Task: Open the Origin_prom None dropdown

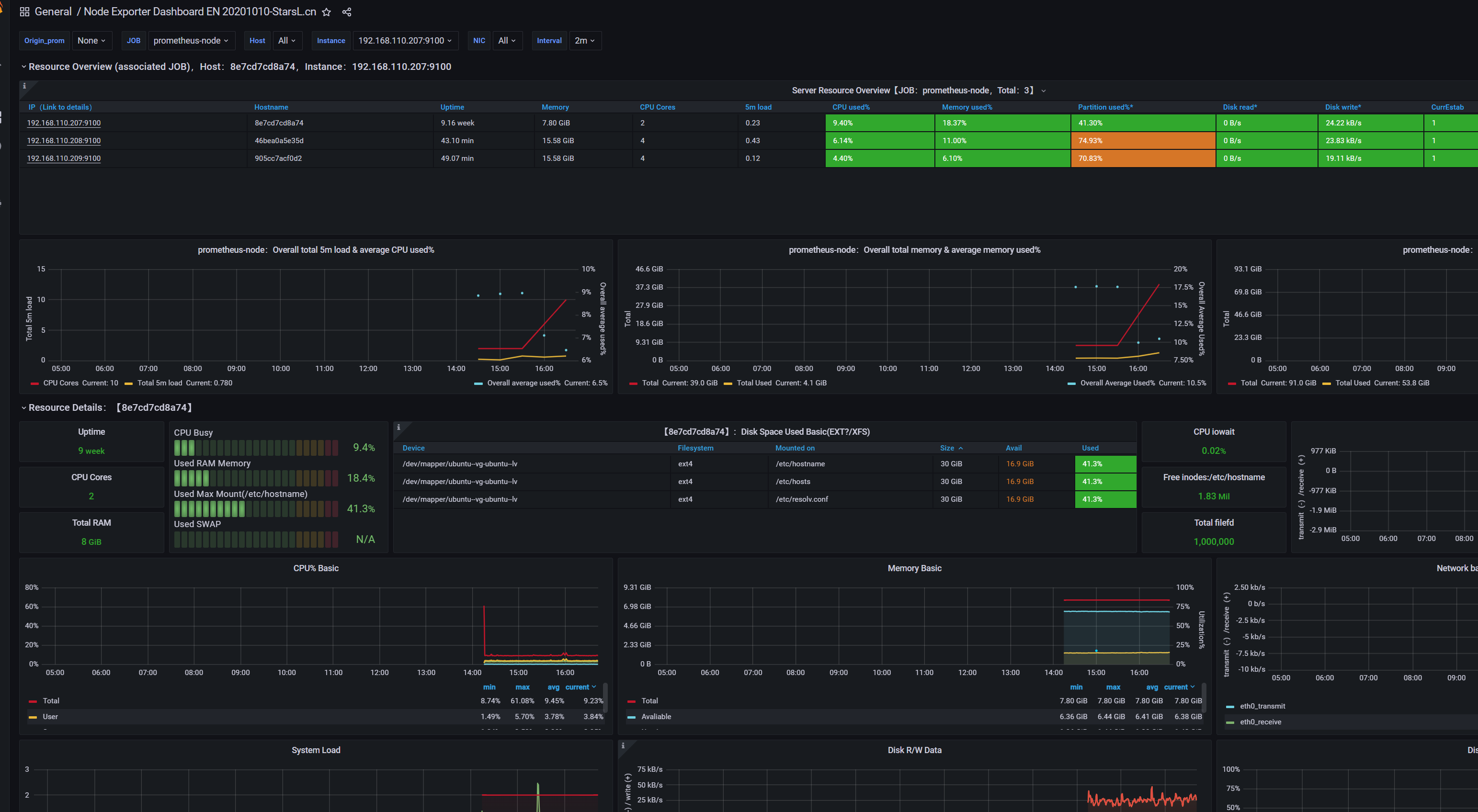Action: pos(92,41)
